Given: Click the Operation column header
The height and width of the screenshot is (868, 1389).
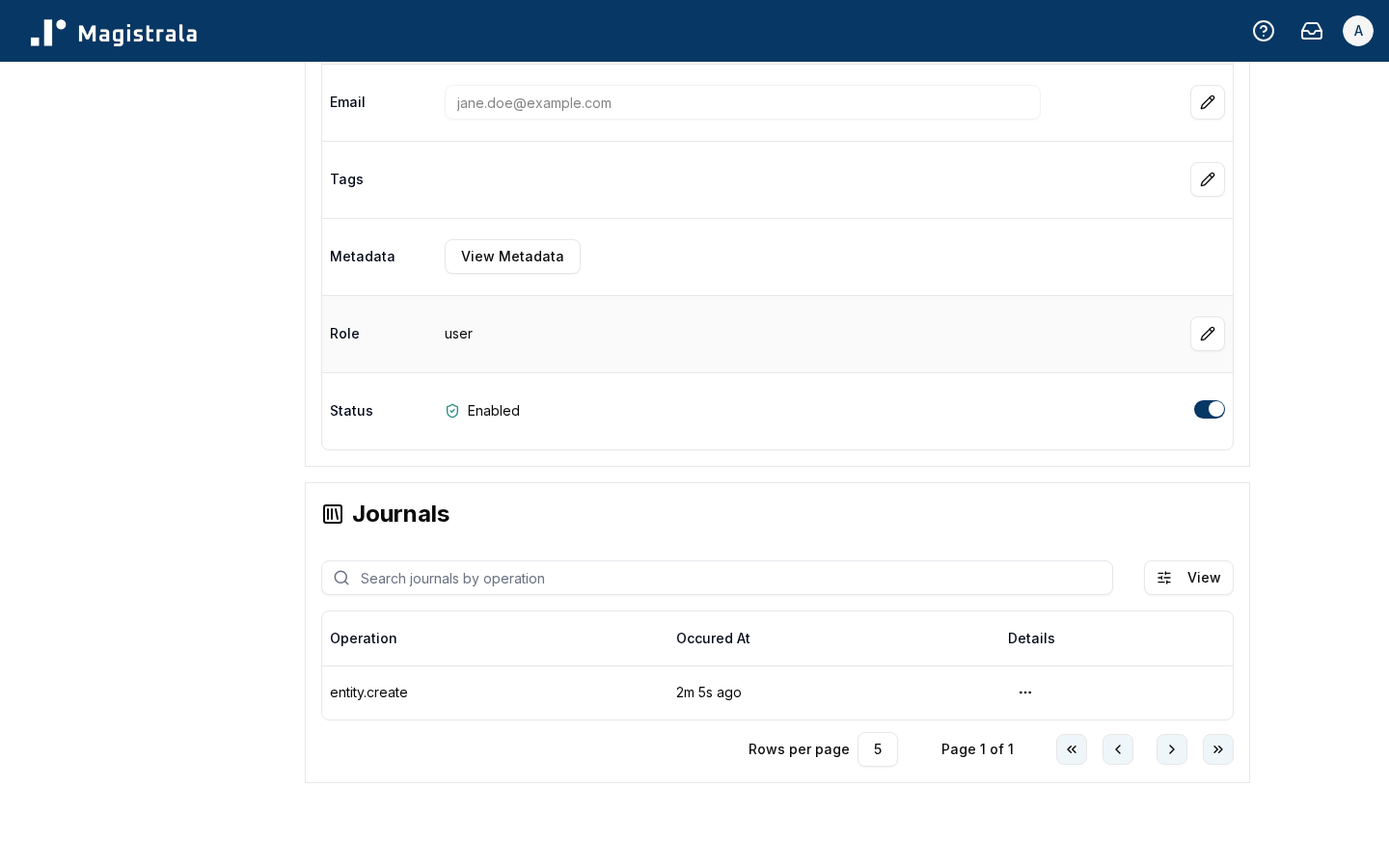Looking at the screenshot, I should click(364, 638).
